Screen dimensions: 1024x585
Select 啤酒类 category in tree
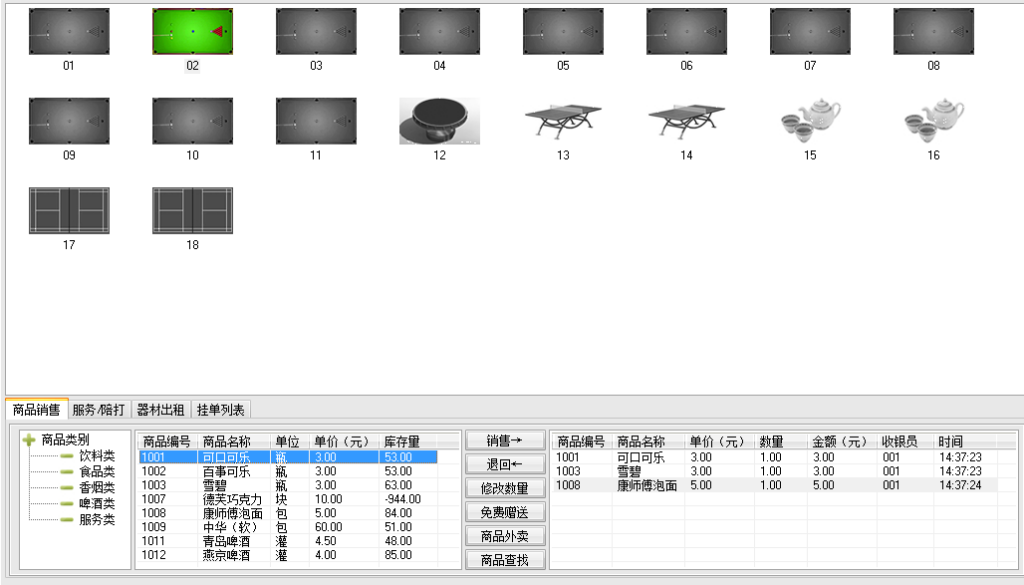[97, 504]
